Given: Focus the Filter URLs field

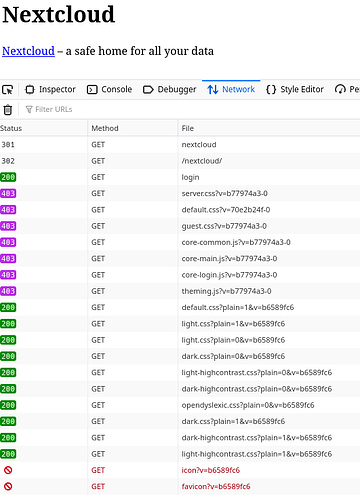Looking at the screenshot, I should 190,109.
